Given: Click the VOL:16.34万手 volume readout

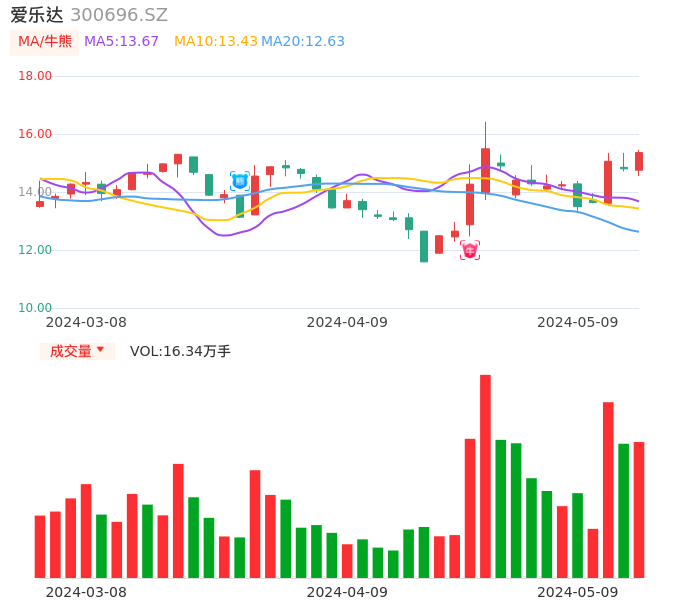Looking at the screenshot, I should coord(180,351).
